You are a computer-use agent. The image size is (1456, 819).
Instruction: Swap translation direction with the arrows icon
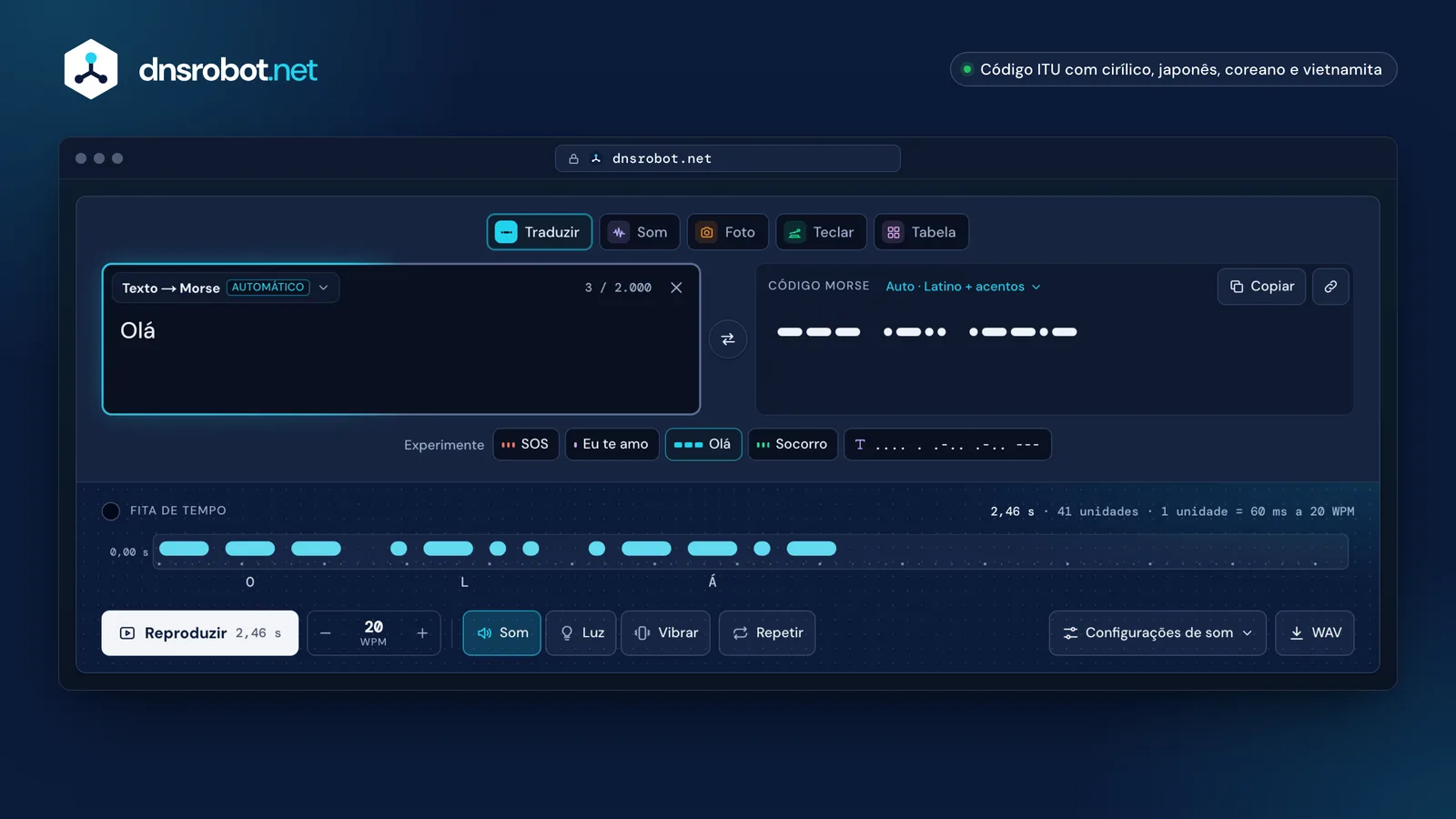click(728, 339)
